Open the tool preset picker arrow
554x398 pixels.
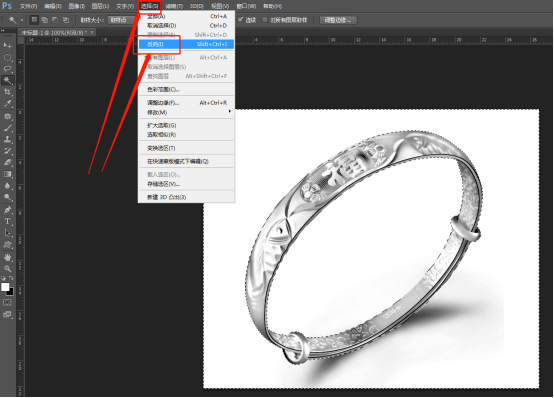pyautogui.click(x=22, y=20)
